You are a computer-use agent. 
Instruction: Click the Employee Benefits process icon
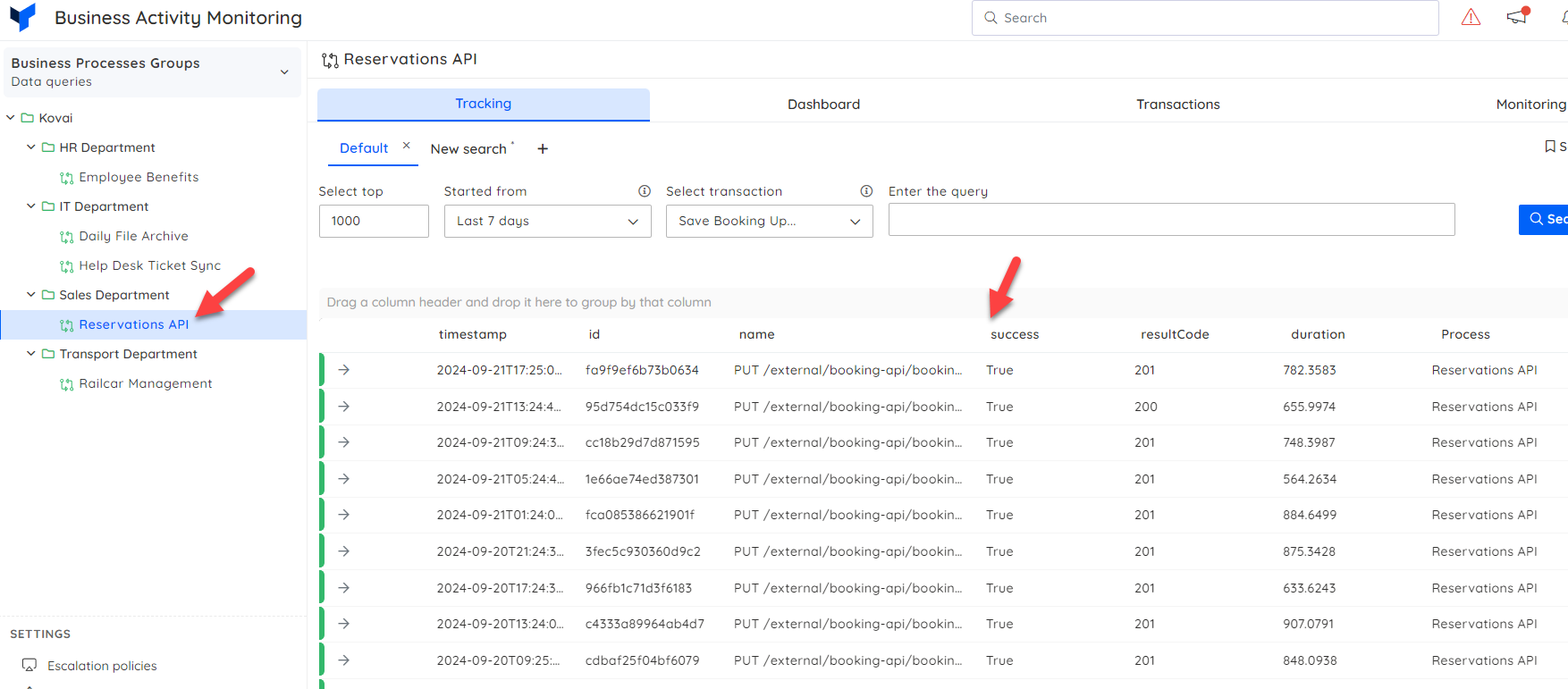[x=67, y=178]
